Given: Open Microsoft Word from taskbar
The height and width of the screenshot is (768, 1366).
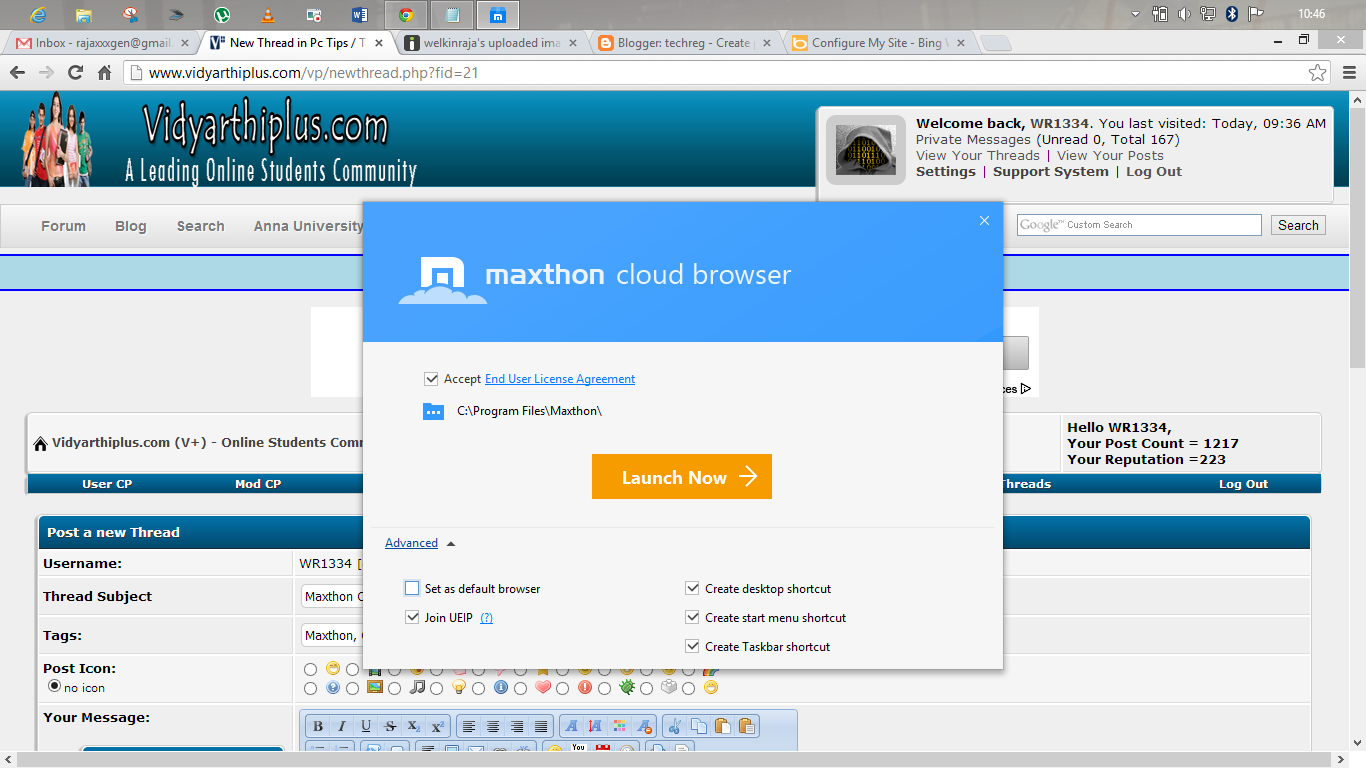Looking at the screenshot, I should click(360, 14).
